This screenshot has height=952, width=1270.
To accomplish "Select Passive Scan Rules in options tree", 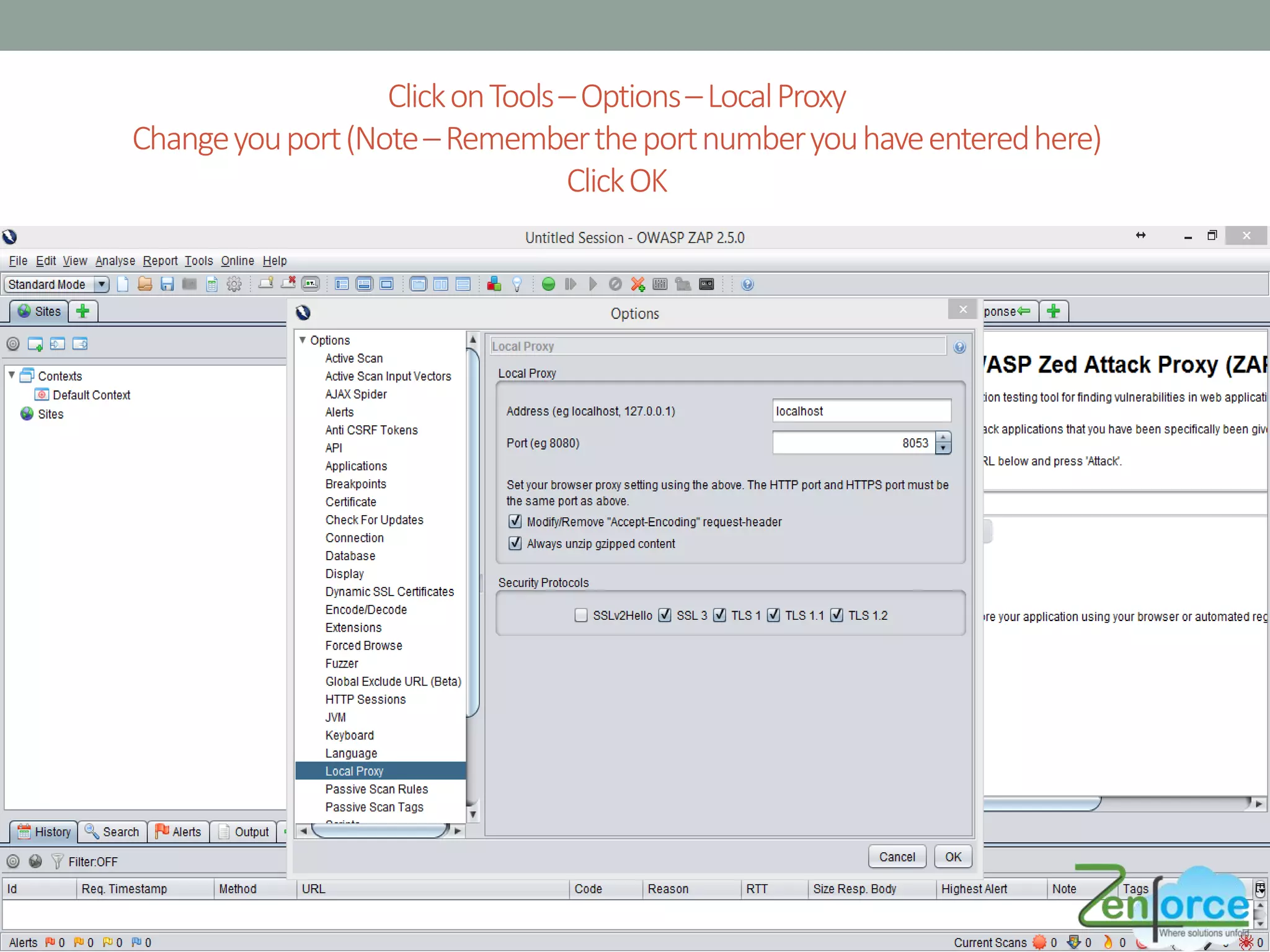I will (x=376, y=789).
